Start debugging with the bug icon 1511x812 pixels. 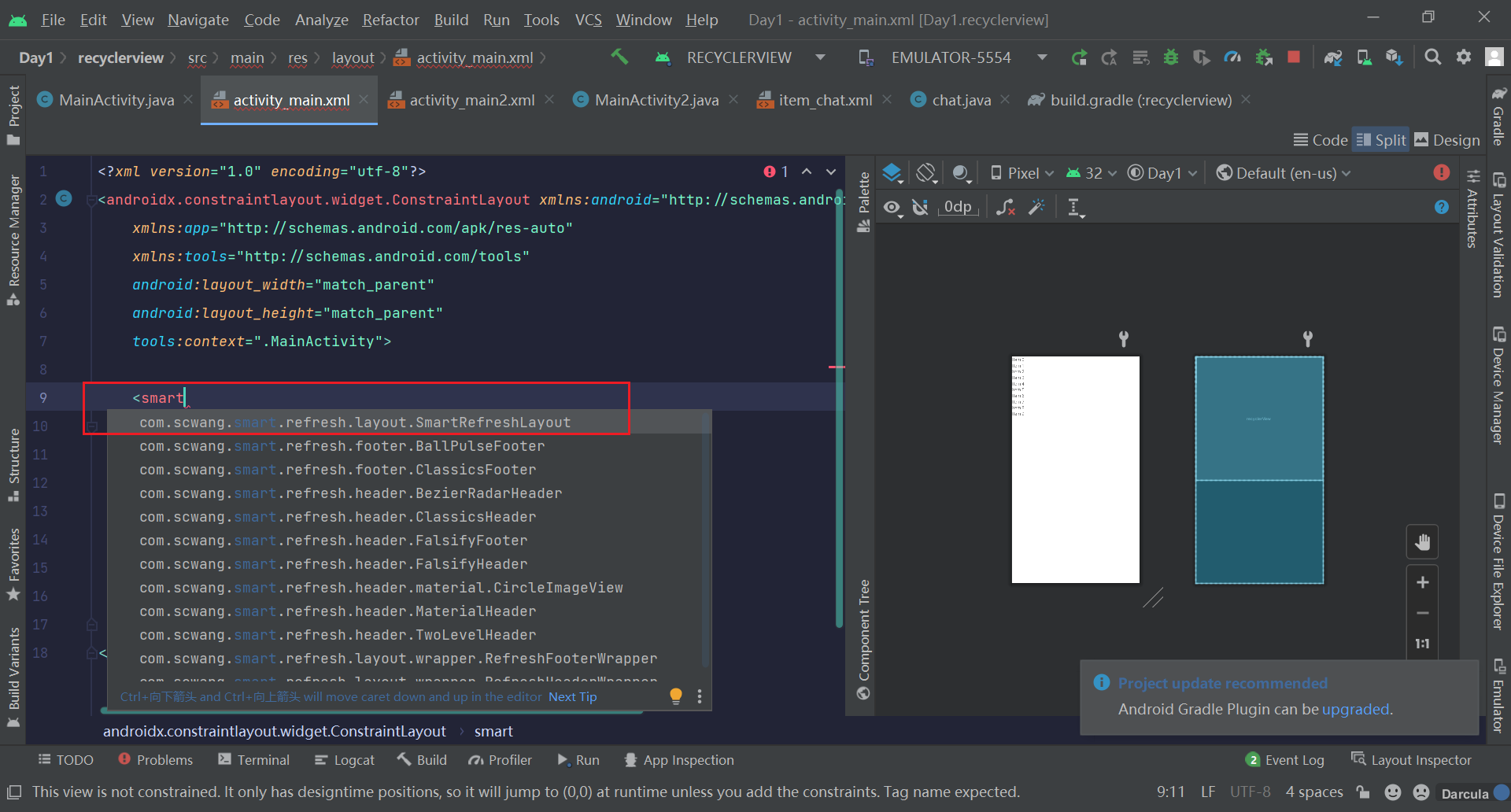pos(1172,57)
